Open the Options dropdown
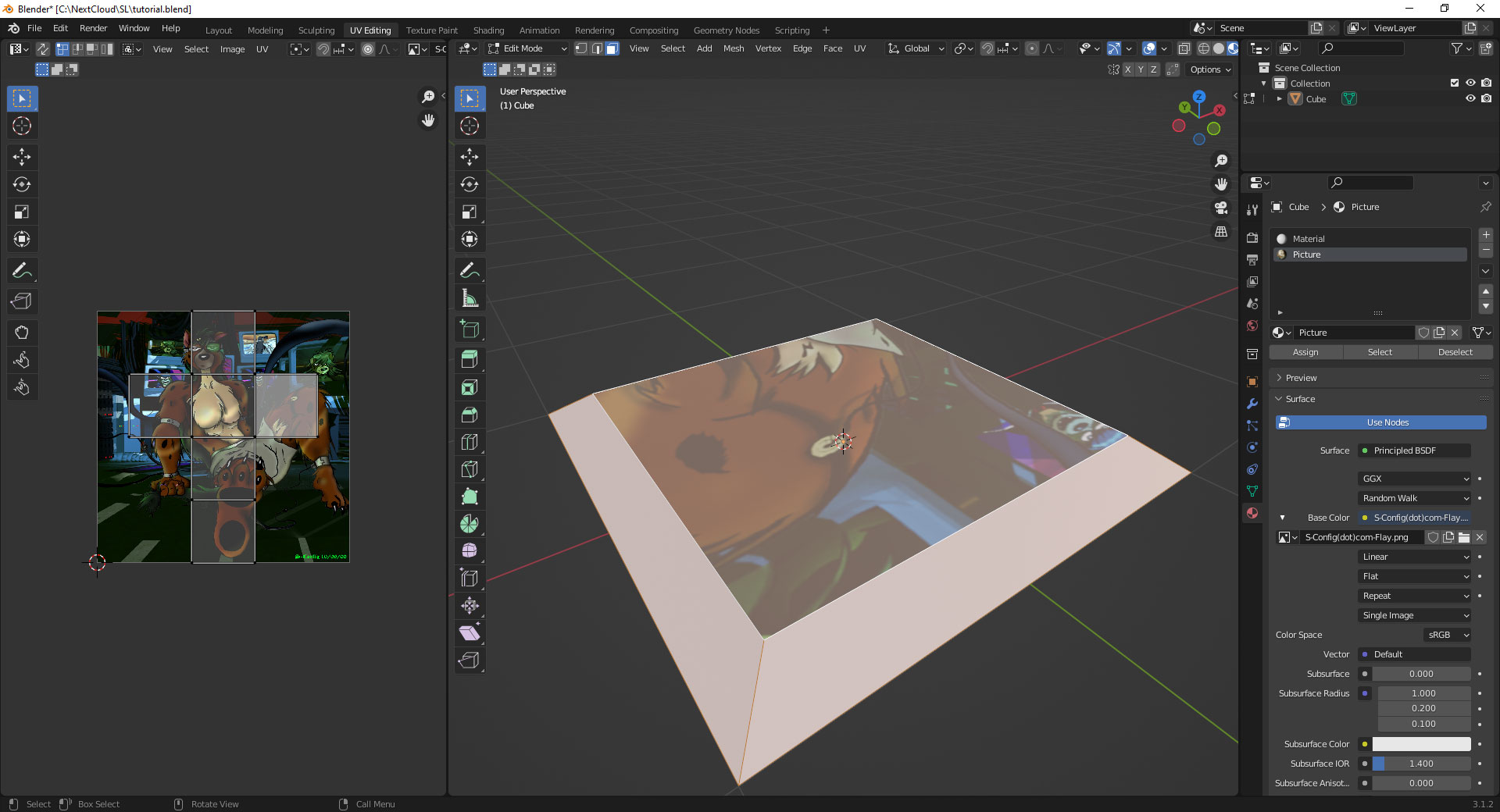 [1210, 69]
